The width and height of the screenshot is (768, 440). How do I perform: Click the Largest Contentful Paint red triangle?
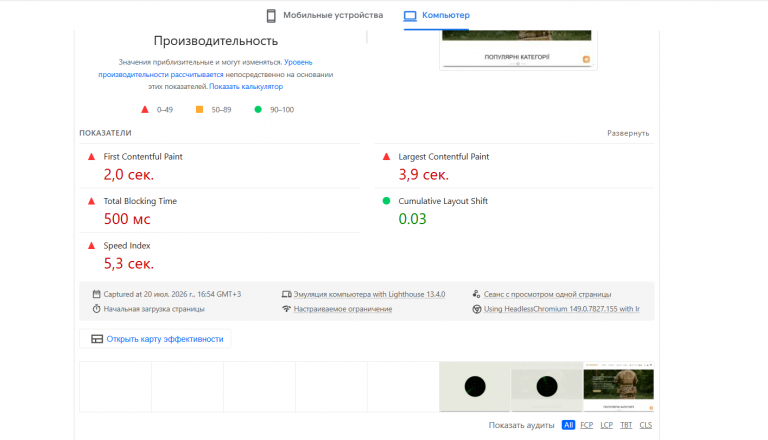[x=386, y=157]
